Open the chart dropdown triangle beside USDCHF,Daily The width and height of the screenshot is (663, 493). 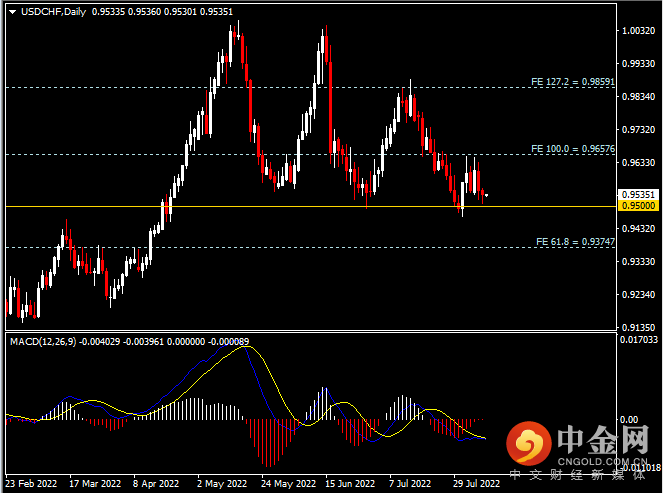click(12, 12)
